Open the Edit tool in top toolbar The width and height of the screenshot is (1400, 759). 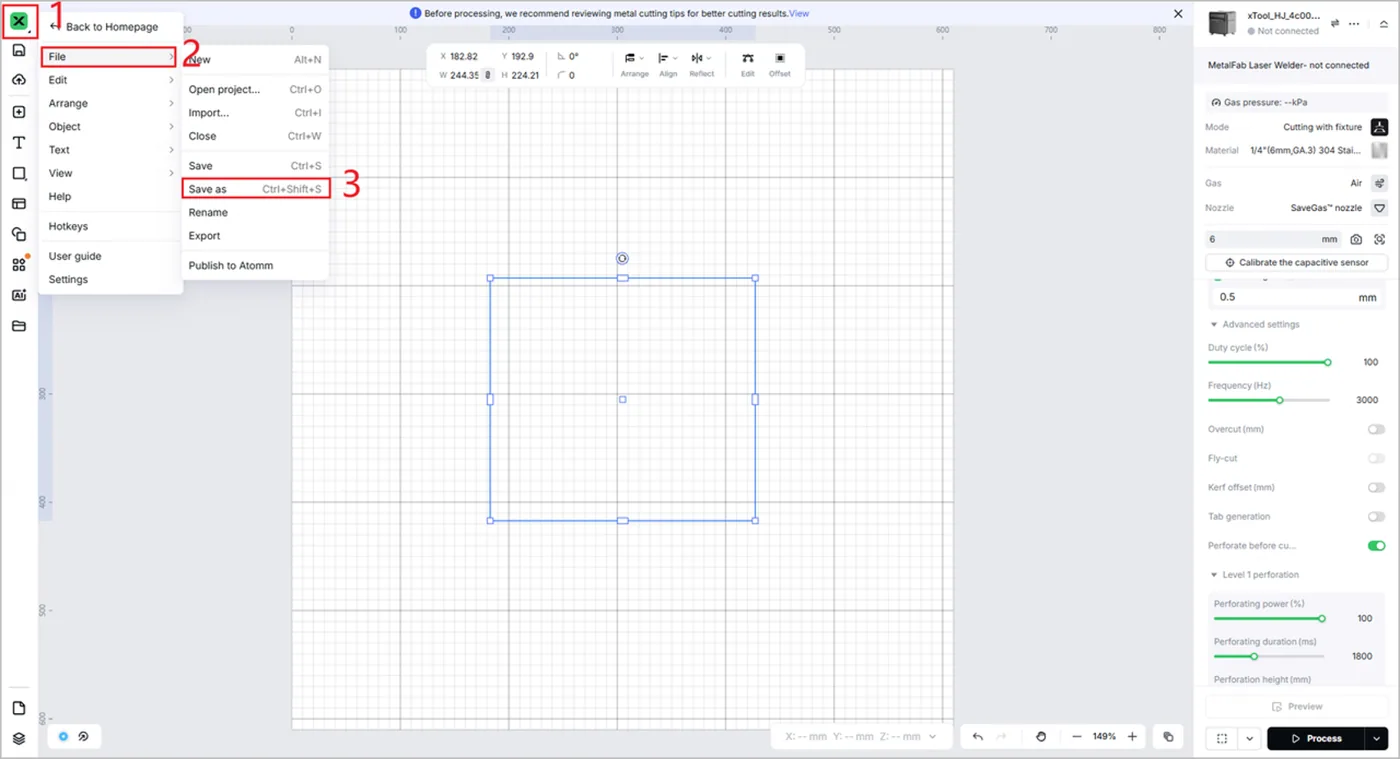pyautogui.click(x=747, y=65)
